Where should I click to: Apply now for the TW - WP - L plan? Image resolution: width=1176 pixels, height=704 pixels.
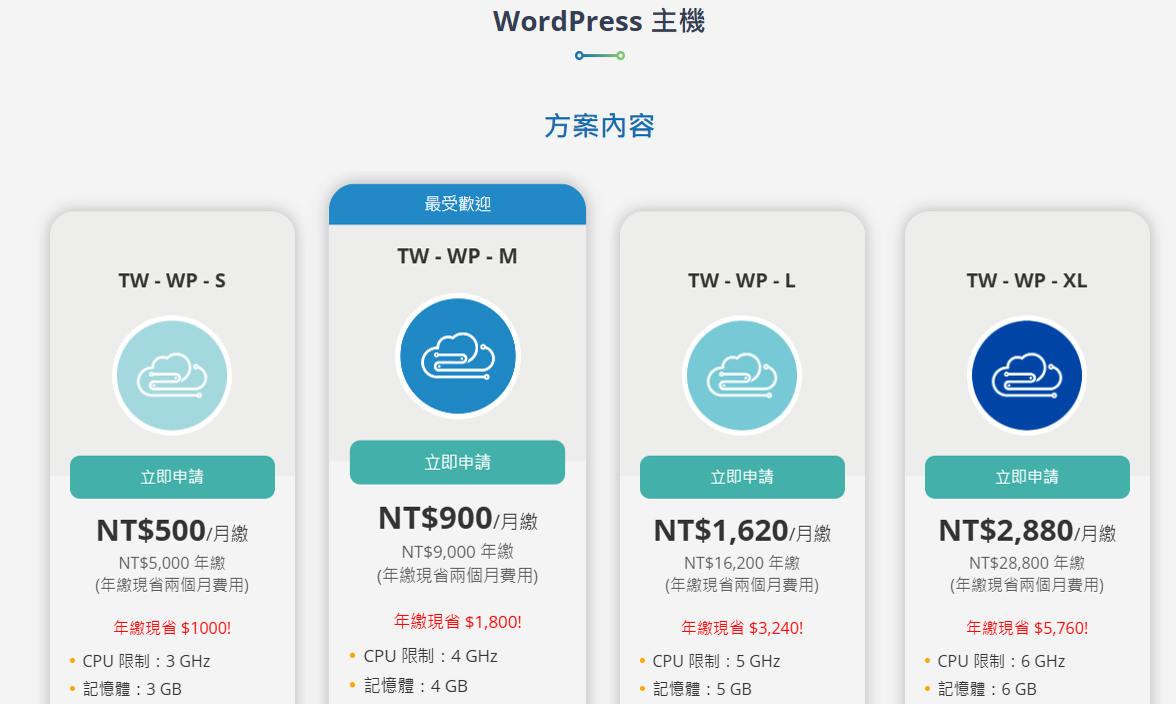coord(742,477)
